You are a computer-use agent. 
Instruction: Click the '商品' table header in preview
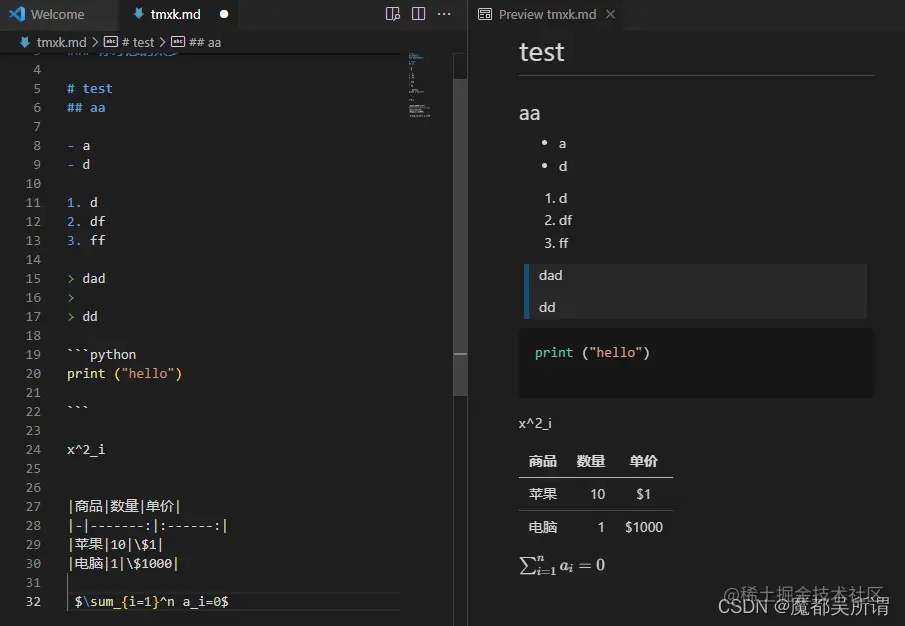[543, 461]
